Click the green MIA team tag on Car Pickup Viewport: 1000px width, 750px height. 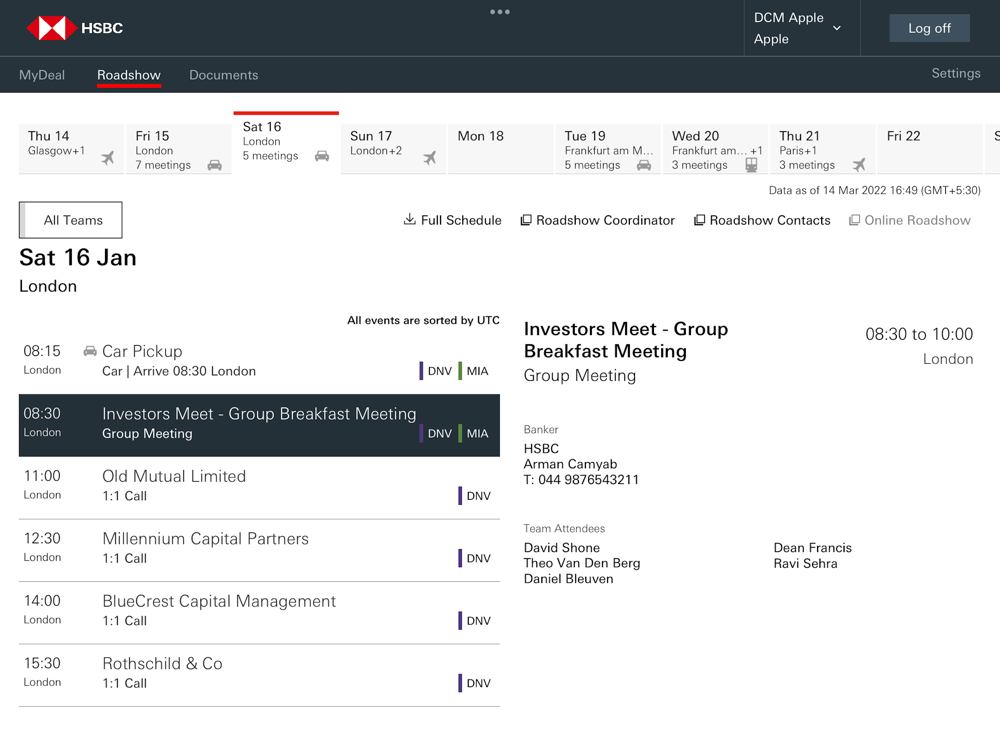(473, 371)
